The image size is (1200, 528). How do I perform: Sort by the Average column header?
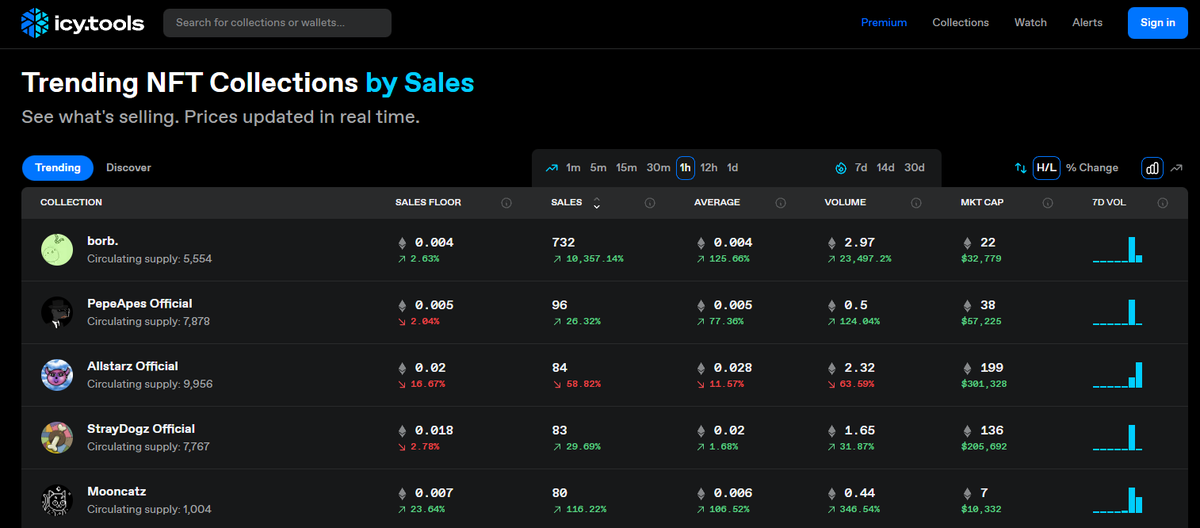717,203
